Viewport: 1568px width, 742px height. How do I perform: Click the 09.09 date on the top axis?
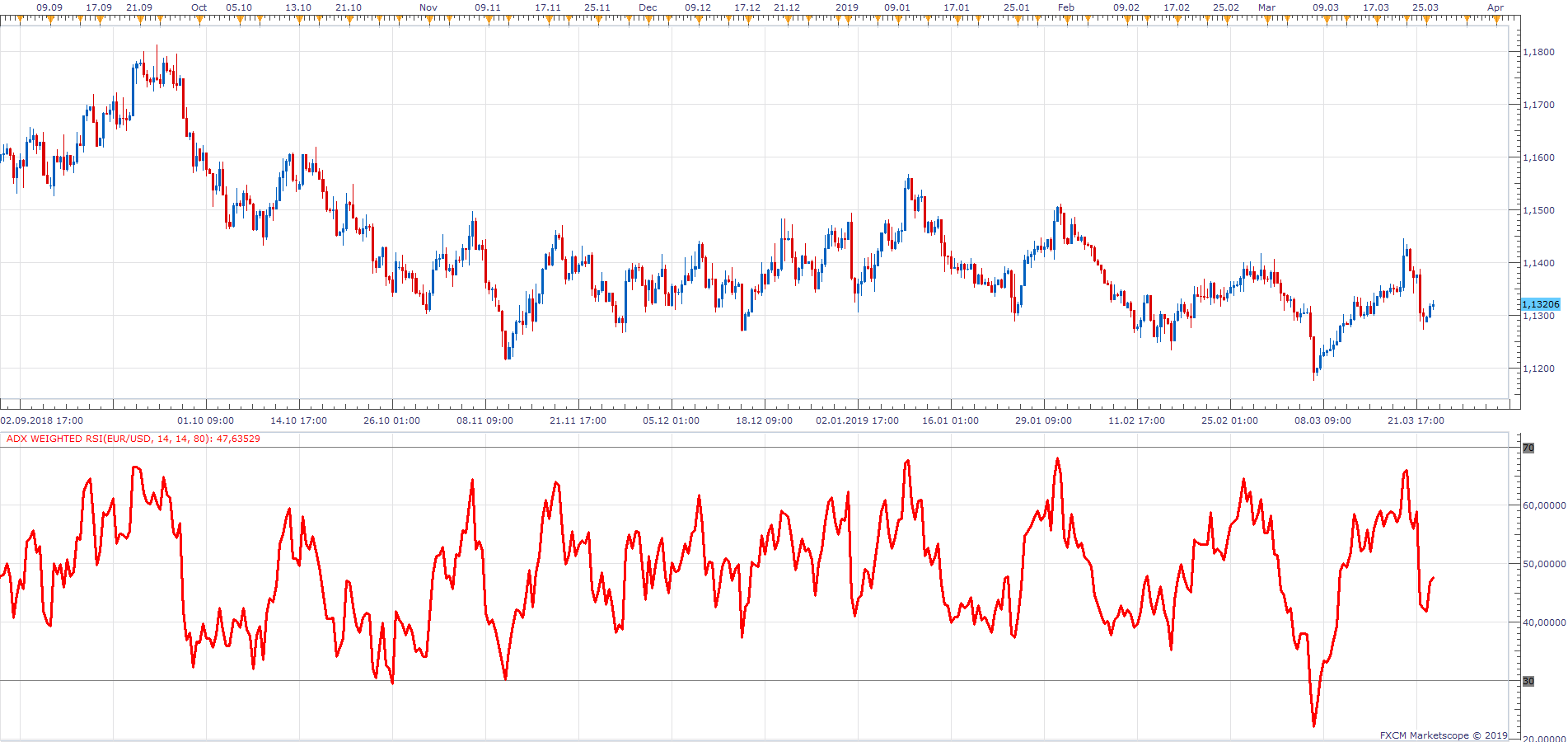[x=49, y=7]
